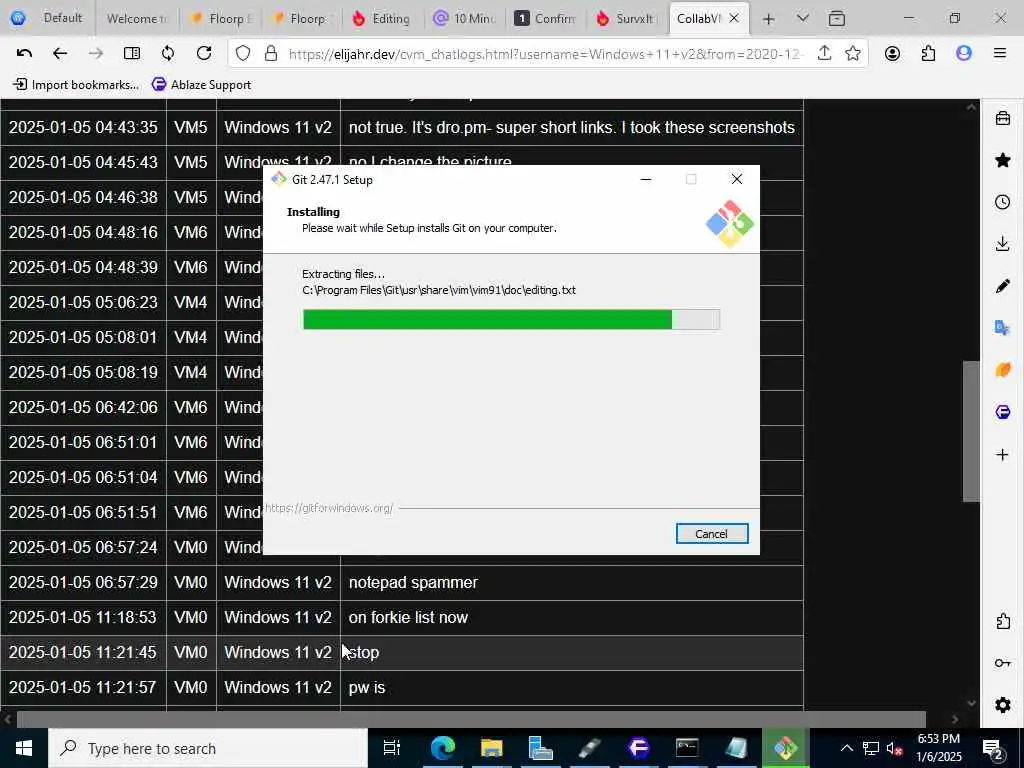Viewport: 1024px width, 768px height.
Task: Open the Ablaze purple sidebar panel
Action: click(x=1002, y=412)
